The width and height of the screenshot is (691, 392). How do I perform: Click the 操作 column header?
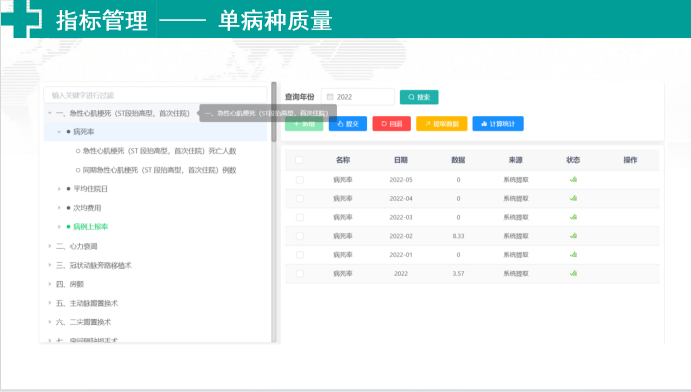pos(630,160)
